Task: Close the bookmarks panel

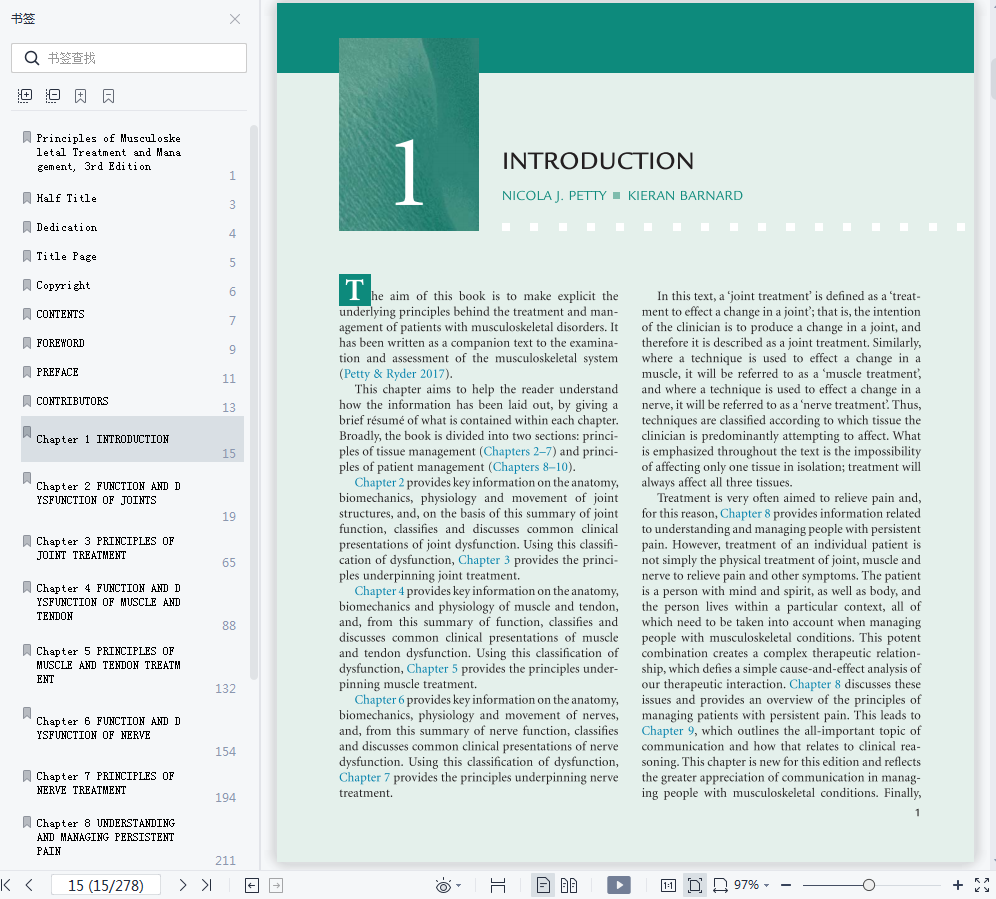Action: (x=235, y=19)
